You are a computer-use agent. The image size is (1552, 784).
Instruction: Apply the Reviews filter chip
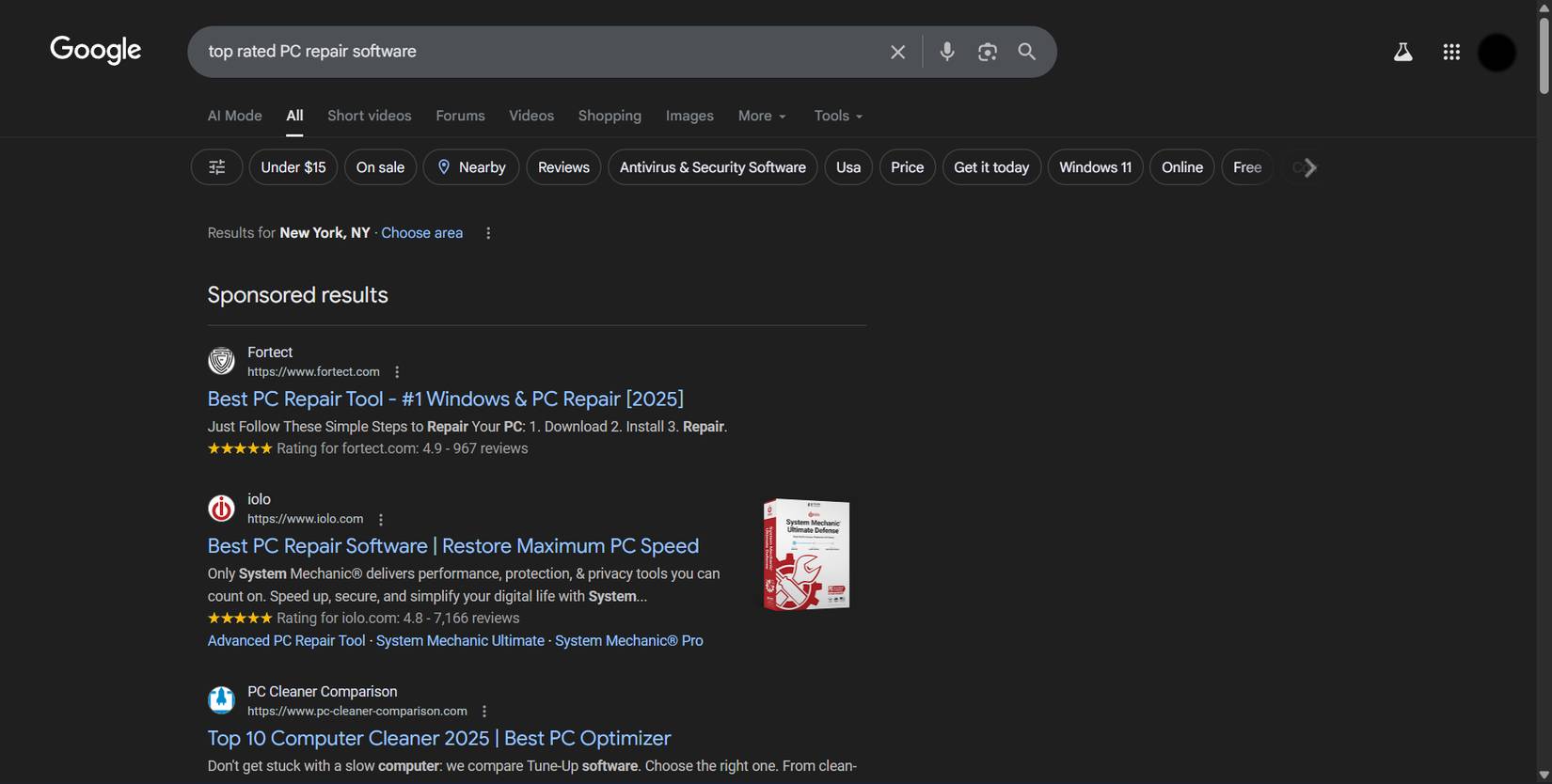[563, 167]
